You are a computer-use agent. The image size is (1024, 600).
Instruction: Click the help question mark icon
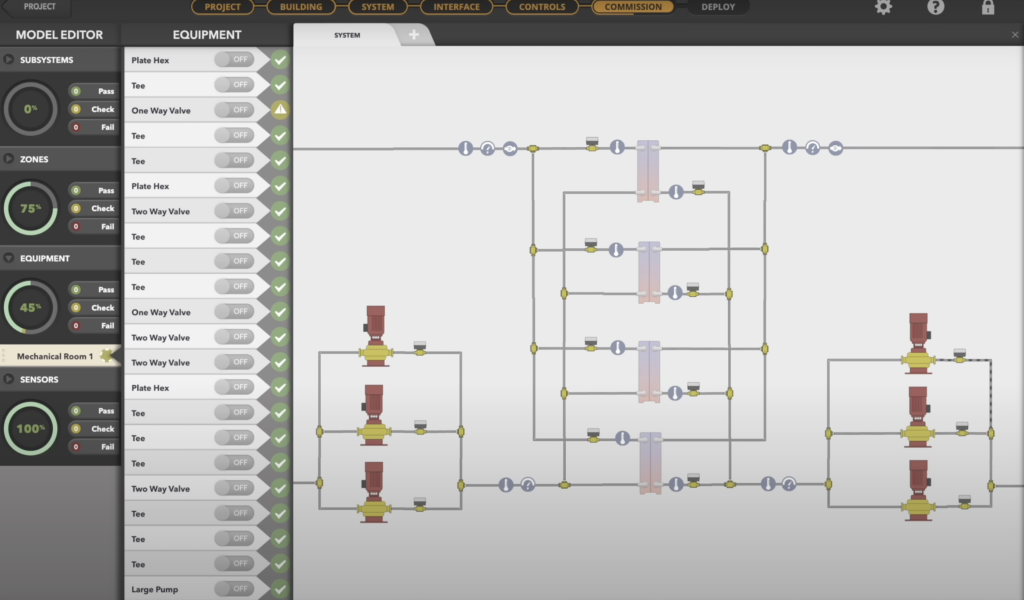tap(935, 7)
